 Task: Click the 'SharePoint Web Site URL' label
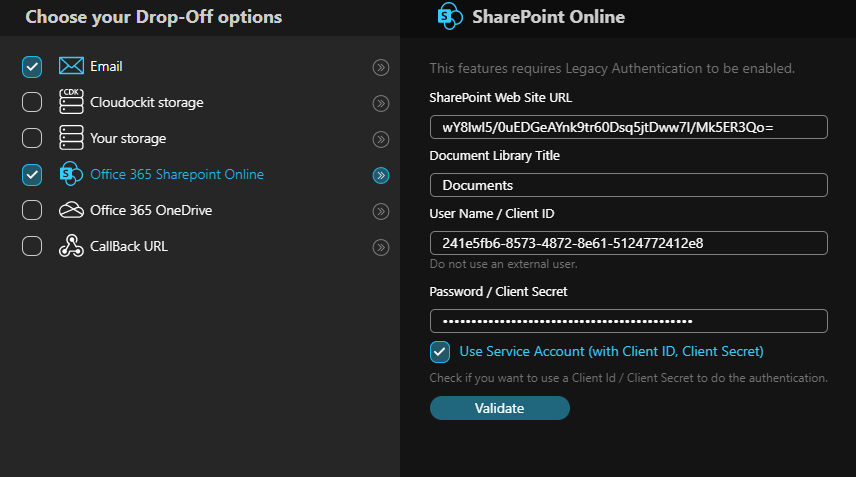pos(500,98)
